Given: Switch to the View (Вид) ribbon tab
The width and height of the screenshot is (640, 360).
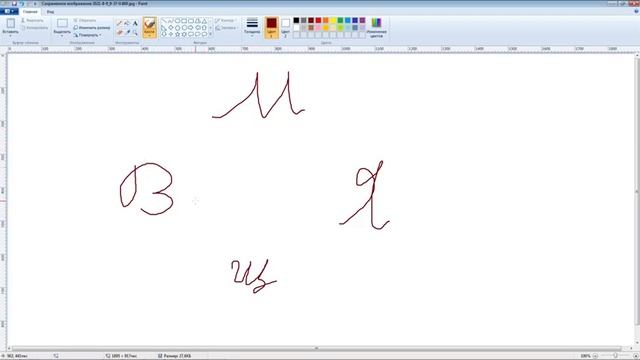Looking at the screenshot, I should 50,12.
